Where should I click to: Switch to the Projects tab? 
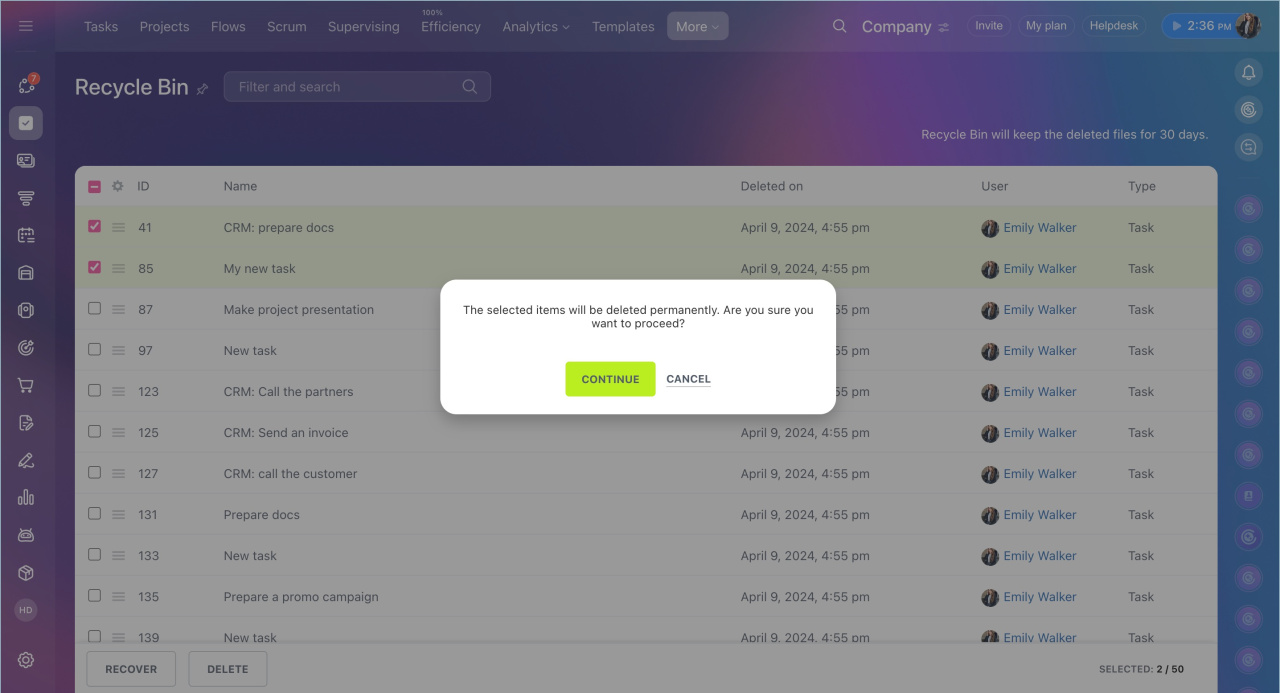[x=164, y=27]
